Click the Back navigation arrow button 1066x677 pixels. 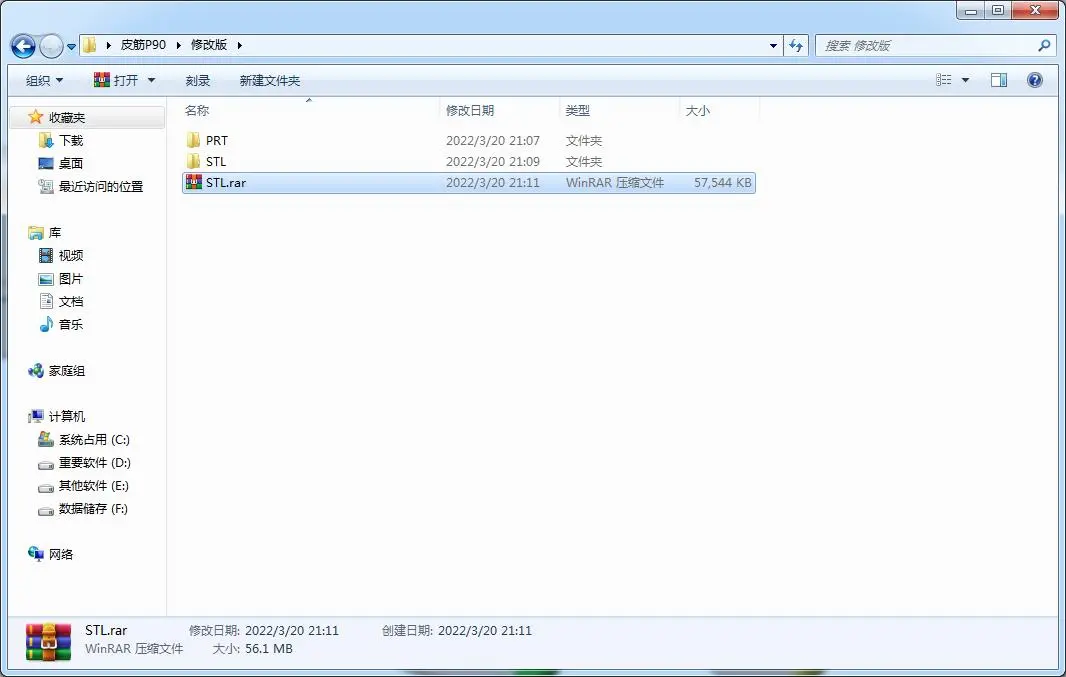23,46
